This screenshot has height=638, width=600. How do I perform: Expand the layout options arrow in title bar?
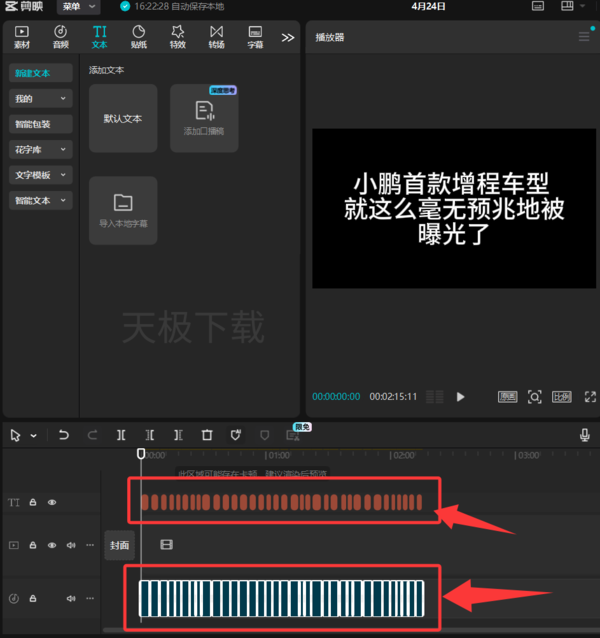pyautogui.click(x=583, y=6)
